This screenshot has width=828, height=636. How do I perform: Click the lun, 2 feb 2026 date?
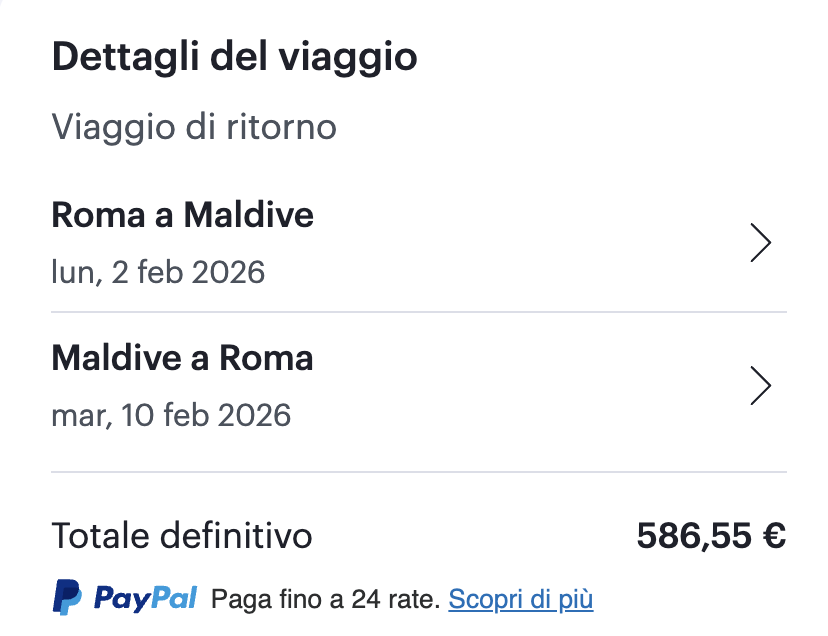click(x=158, y=271)
